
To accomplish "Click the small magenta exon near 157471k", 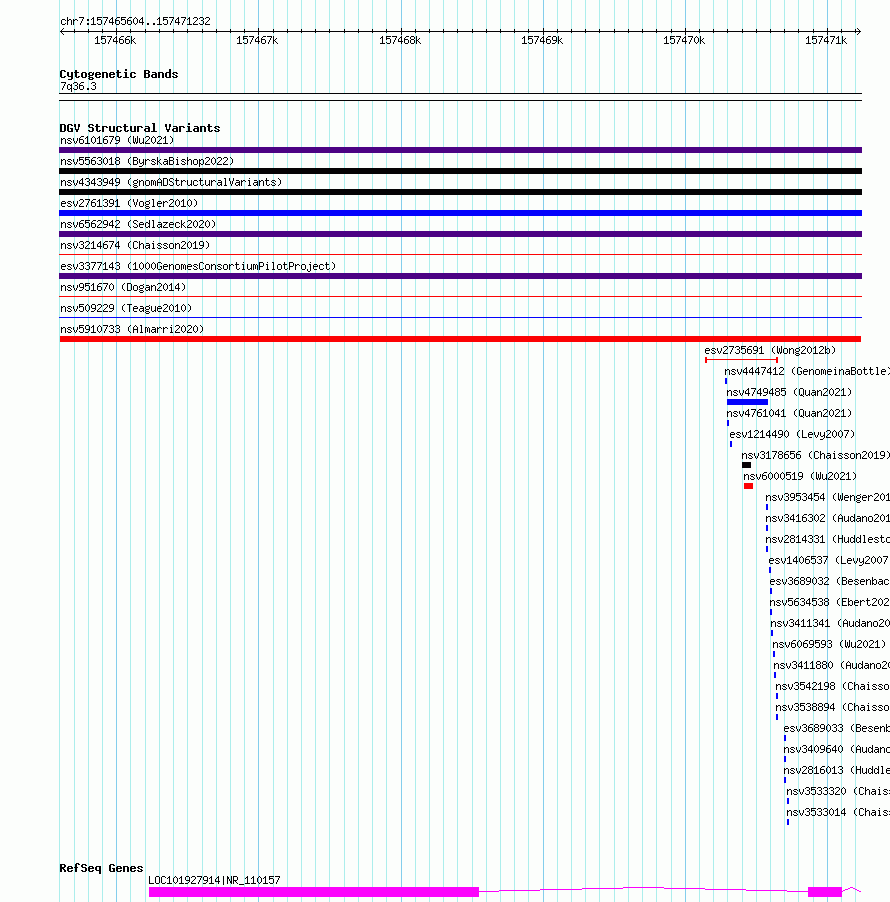I will (825, 892).
